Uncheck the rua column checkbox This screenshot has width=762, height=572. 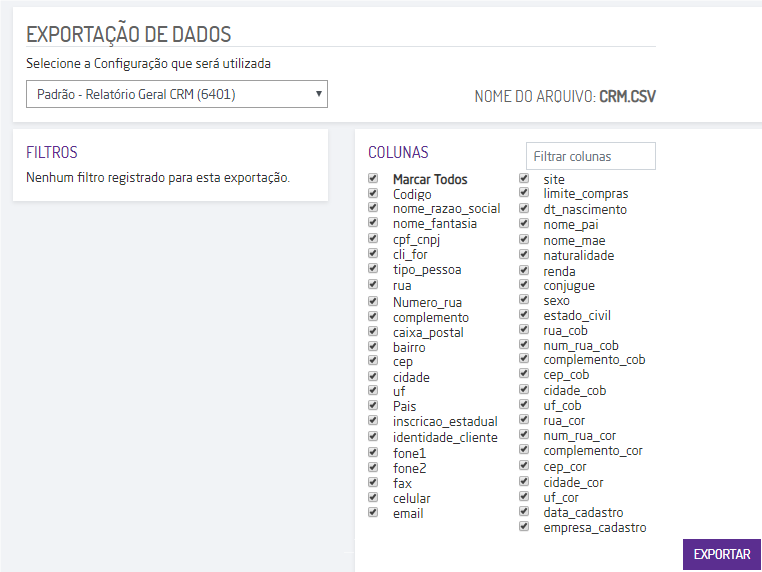373,284
